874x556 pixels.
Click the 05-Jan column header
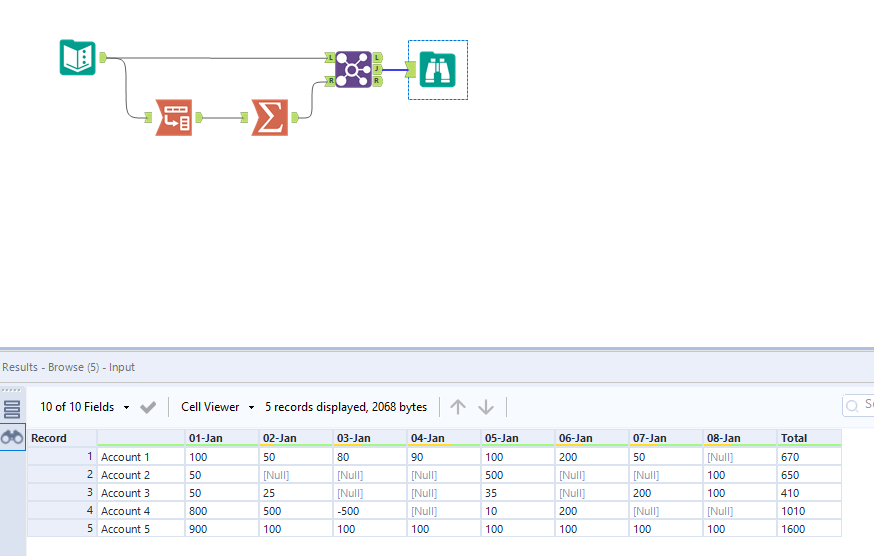coord(518,438)
